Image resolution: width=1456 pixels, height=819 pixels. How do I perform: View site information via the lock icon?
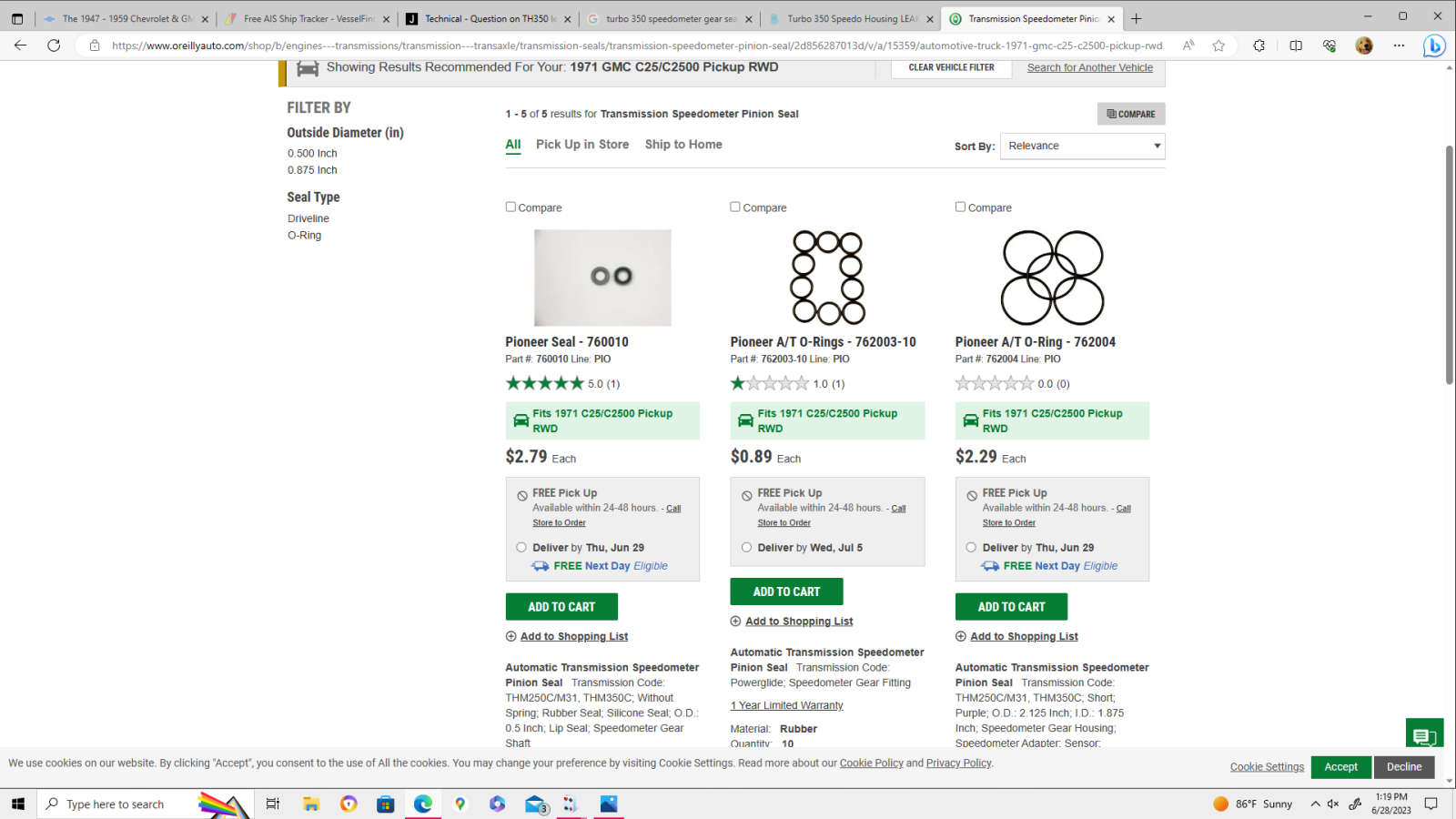(x=95, y=45)
